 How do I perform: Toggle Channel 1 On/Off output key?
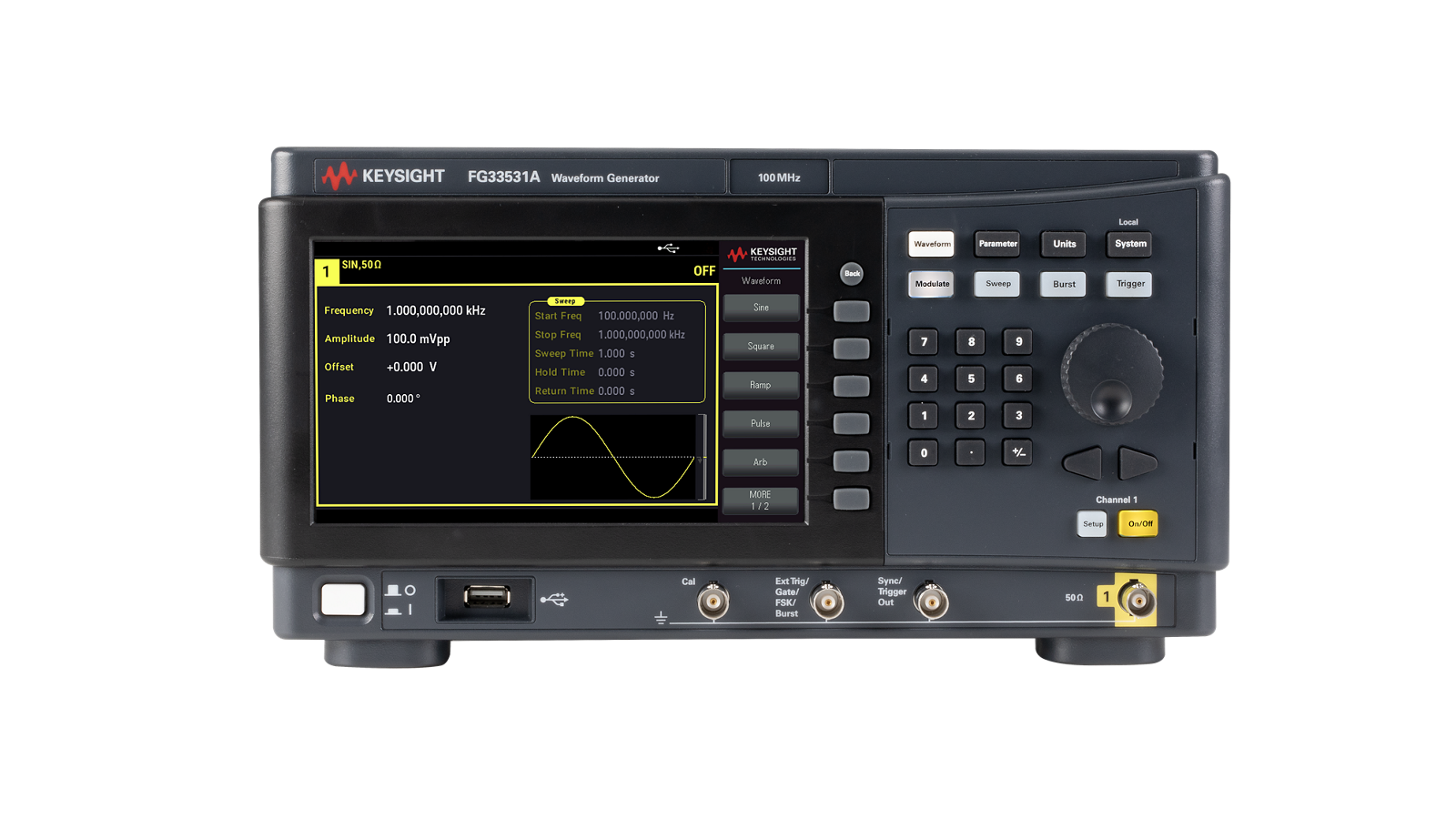tap(1138, 523)
